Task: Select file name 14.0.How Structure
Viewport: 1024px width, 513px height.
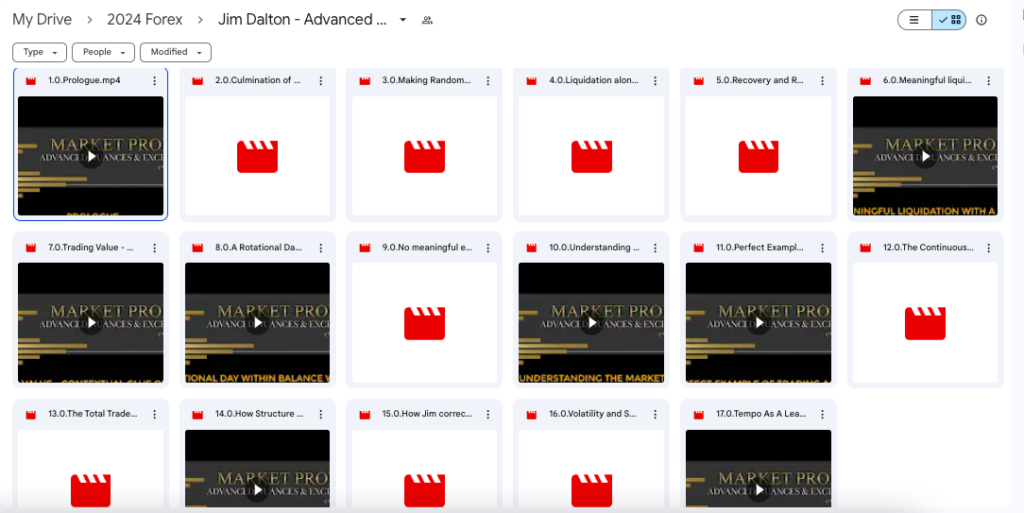Action: (x=259, y=414)
